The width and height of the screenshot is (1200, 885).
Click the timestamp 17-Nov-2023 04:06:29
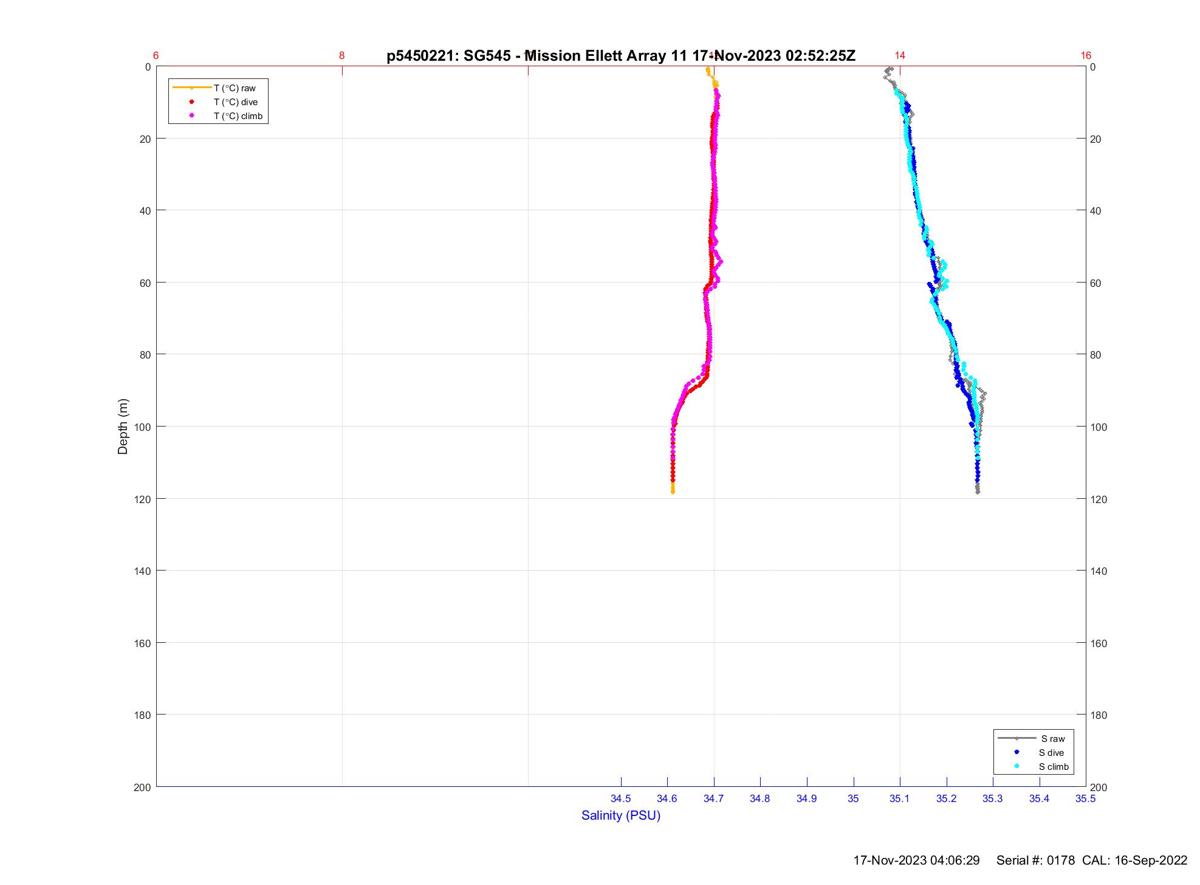click(x=916, y=860)
